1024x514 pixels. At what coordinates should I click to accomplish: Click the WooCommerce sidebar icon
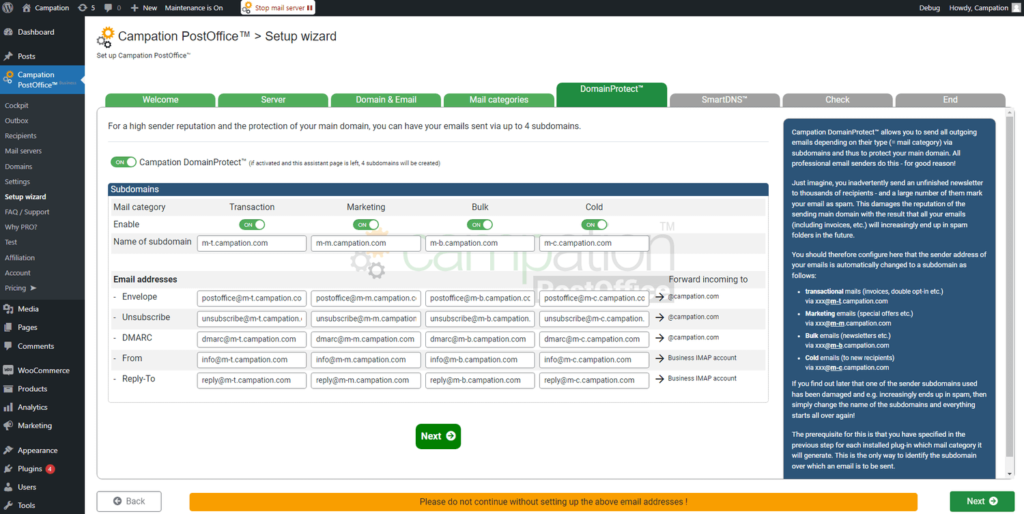pyautogui.click(x=8, y=370)
